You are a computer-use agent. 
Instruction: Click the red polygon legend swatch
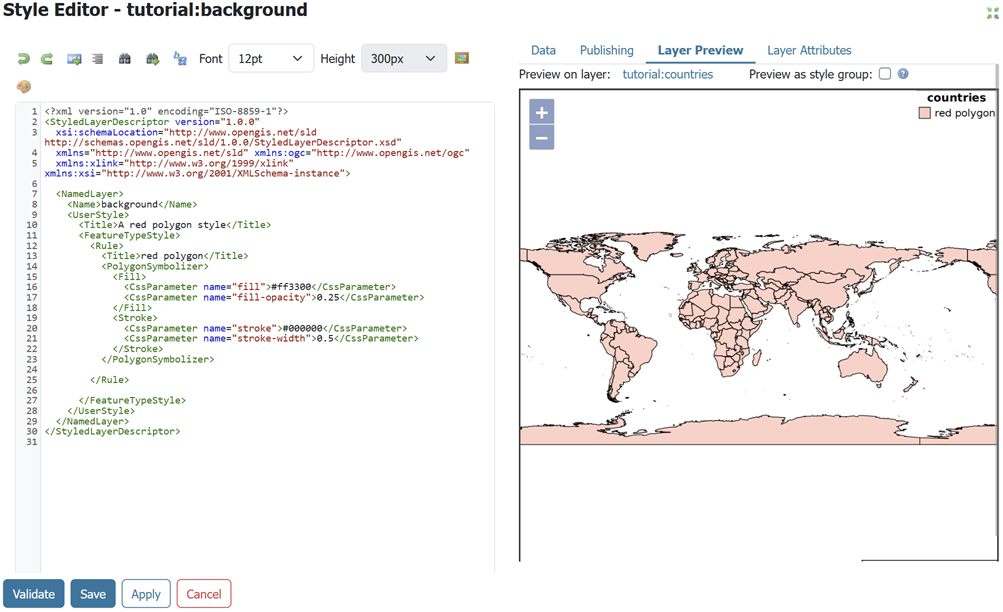924,113
